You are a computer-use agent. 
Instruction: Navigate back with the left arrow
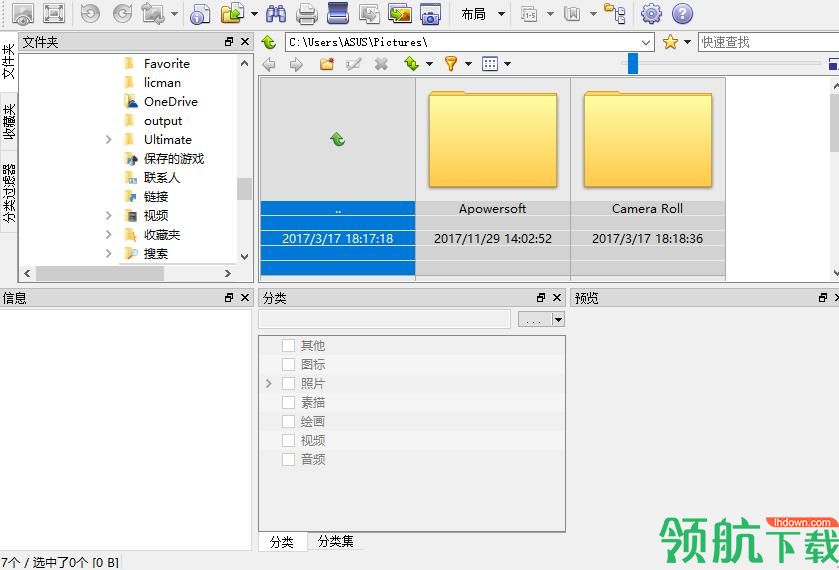tap(269, 64)
